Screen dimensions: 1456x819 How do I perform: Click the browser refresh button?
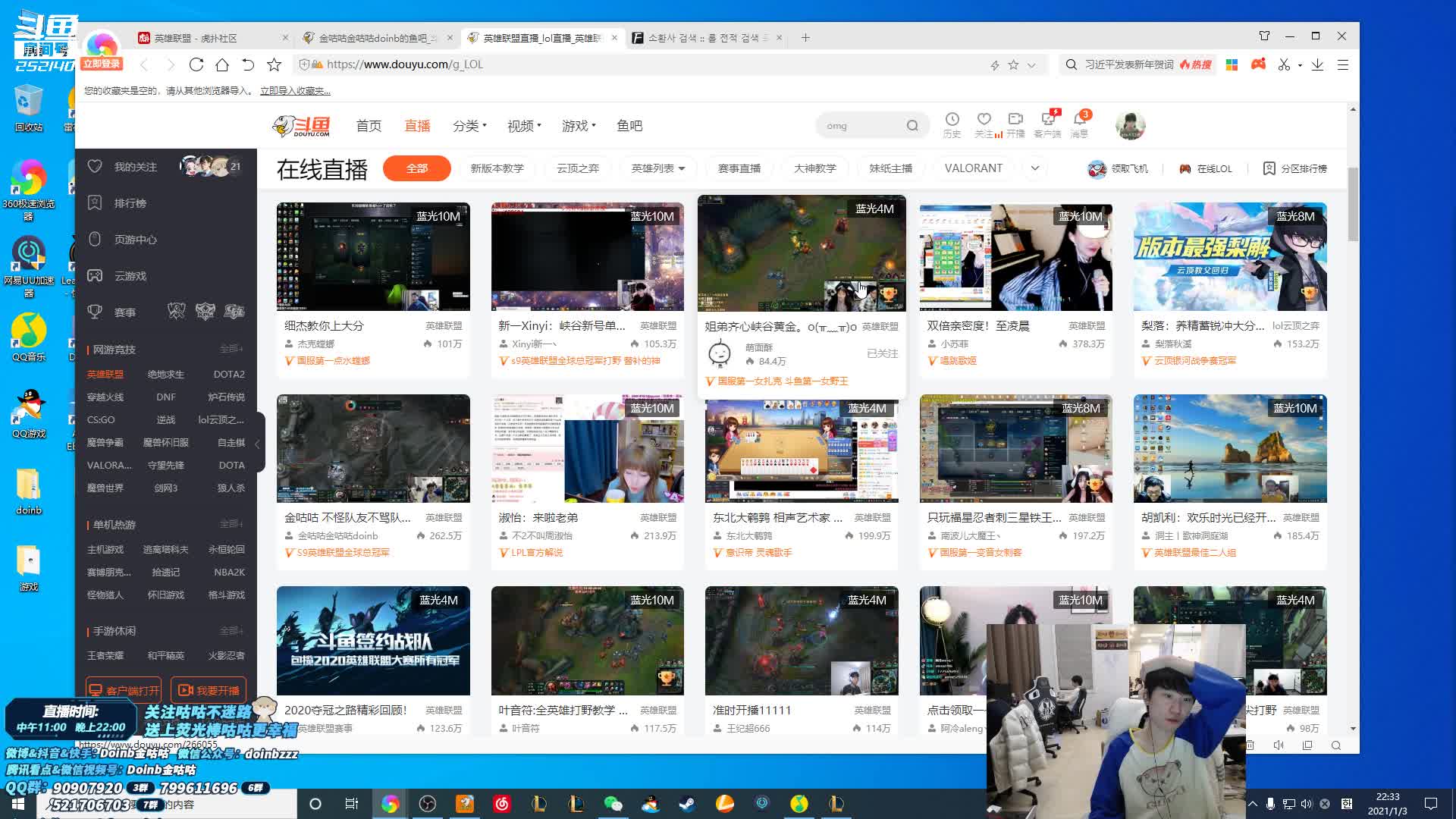click(x=196, y=64)
